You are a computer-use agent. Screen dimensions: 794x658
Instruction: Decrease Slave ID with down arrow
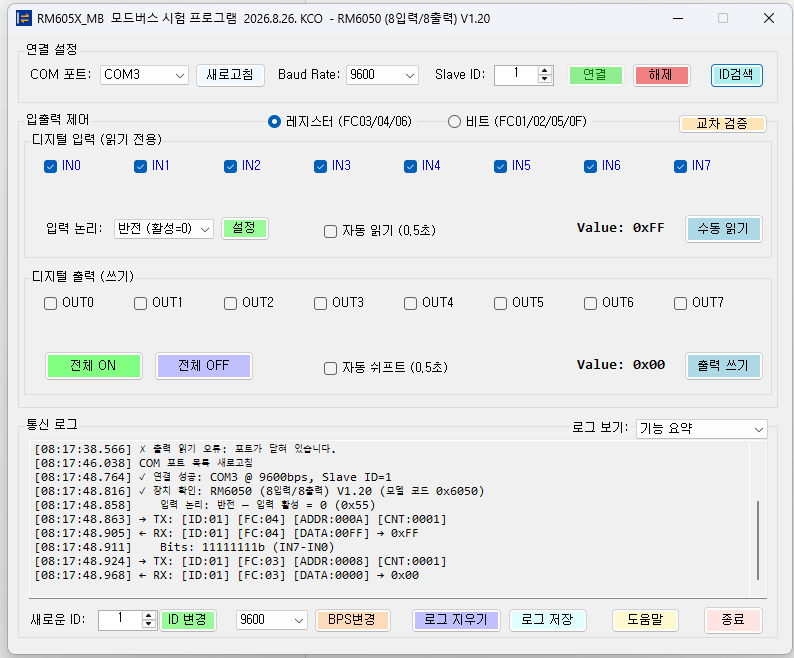click(x=545, y=79)
